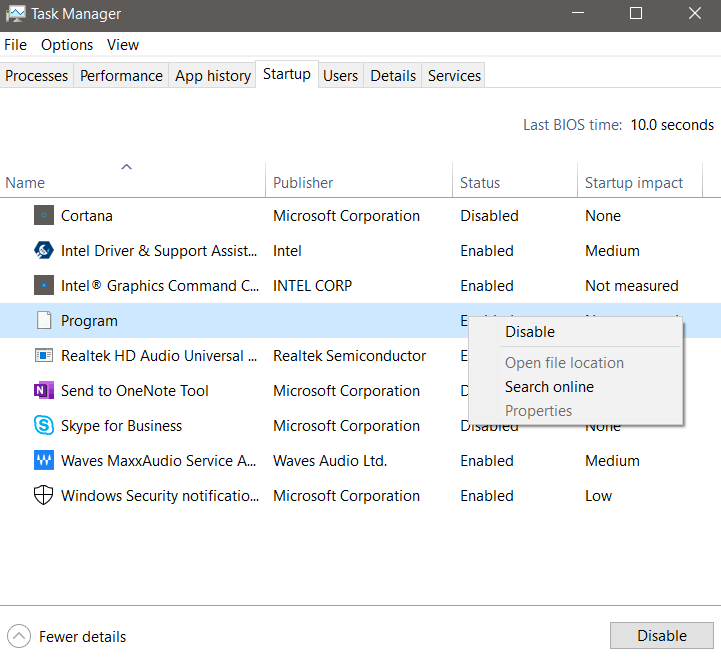Click the Fewer details label
This screenshot has height=658, width=721.
pyautogui.click(x=82, y=636)
